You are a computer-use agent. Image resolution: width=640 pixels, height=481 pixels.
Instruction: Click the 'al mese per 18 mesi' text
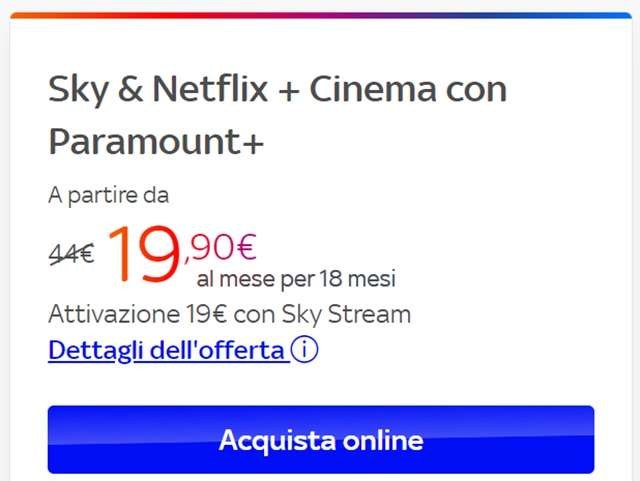pos(296,279)
